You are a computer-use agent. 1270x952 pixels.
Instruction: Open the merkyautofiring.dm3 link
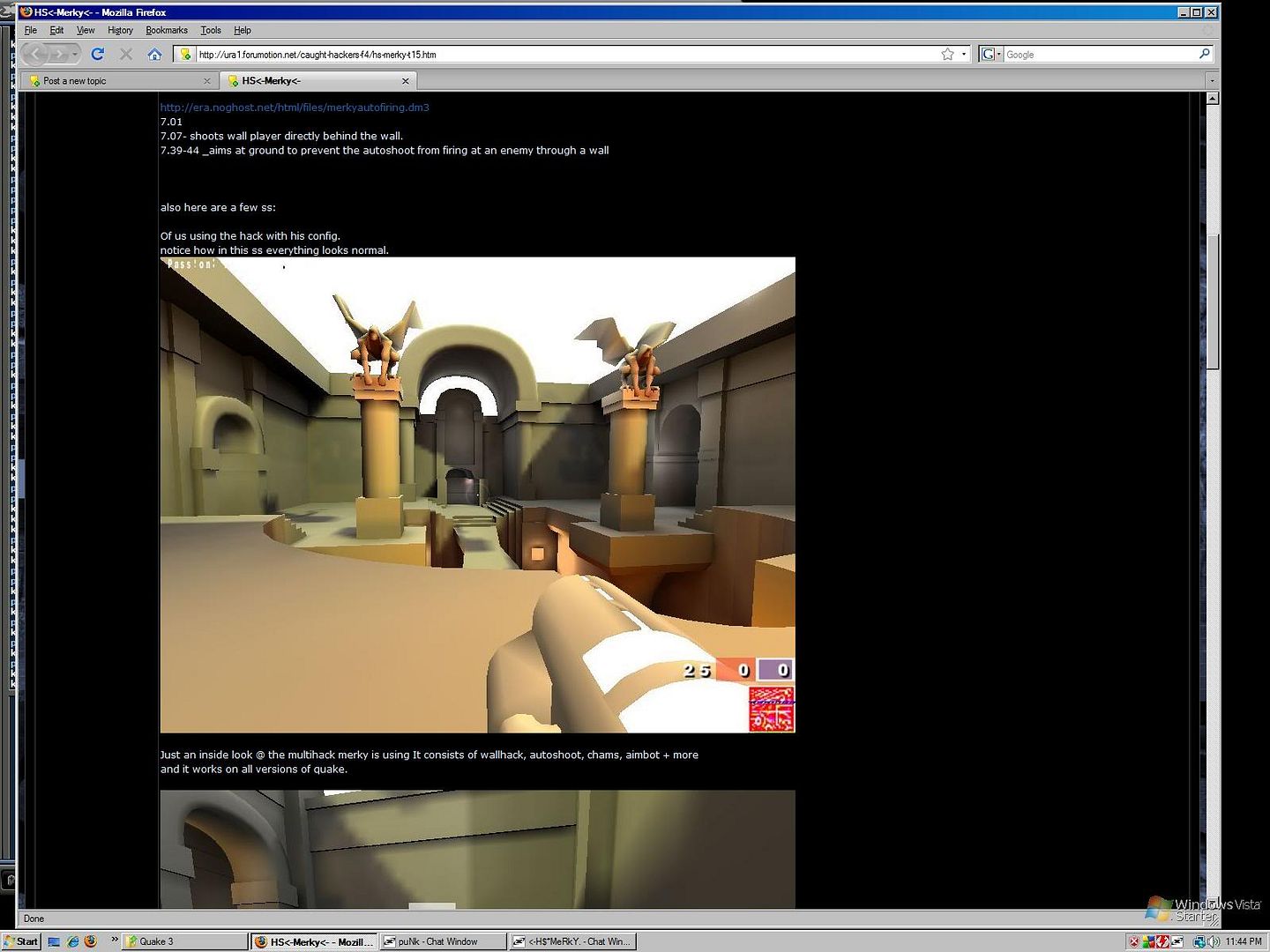coord(295,108)
